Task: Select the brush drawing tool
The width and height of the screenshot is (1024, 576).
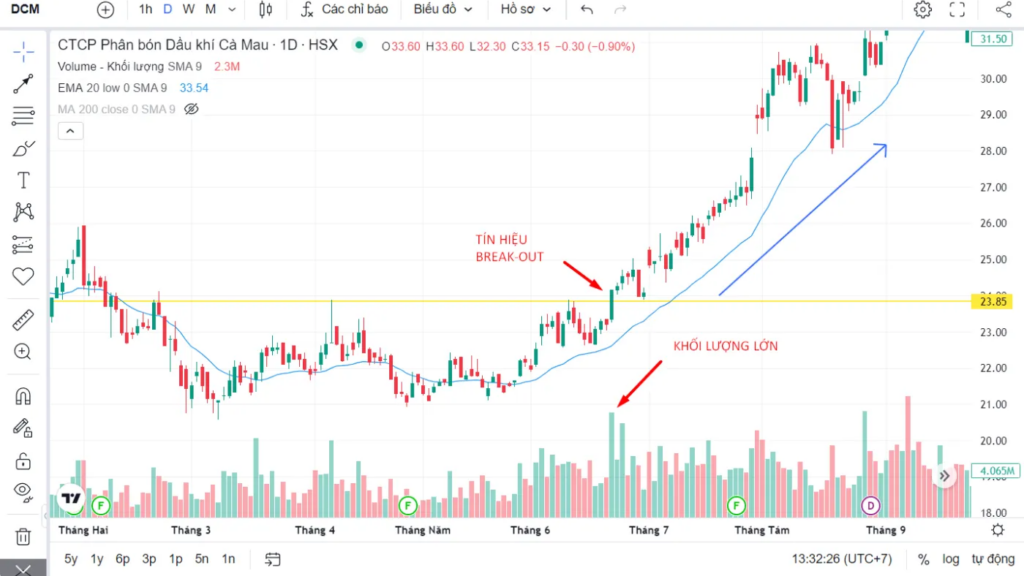Action: (x=23, y=148)
